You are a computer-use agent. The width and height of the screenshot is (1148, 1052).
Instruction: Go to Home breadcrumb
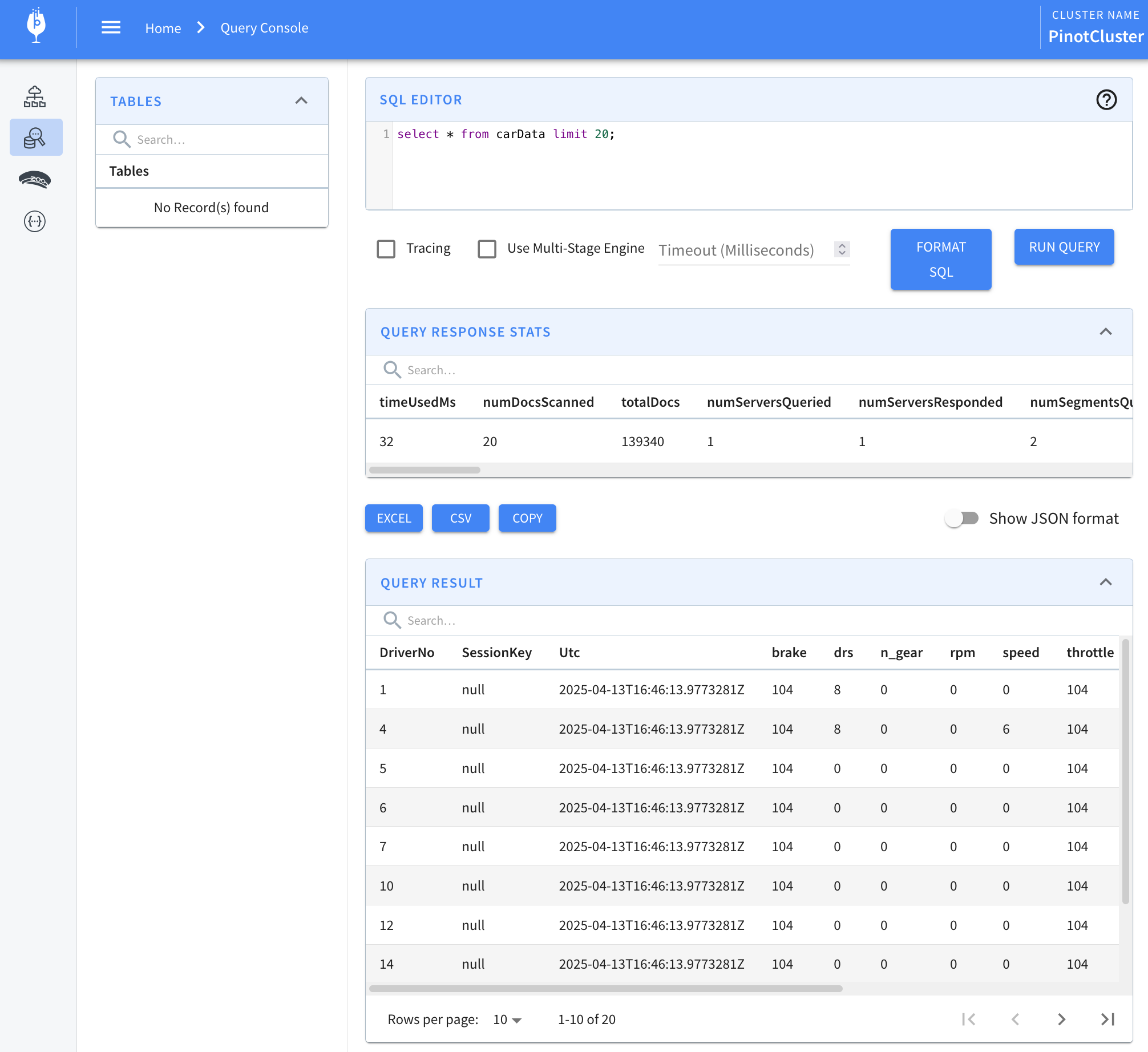[x=163, y=28]
